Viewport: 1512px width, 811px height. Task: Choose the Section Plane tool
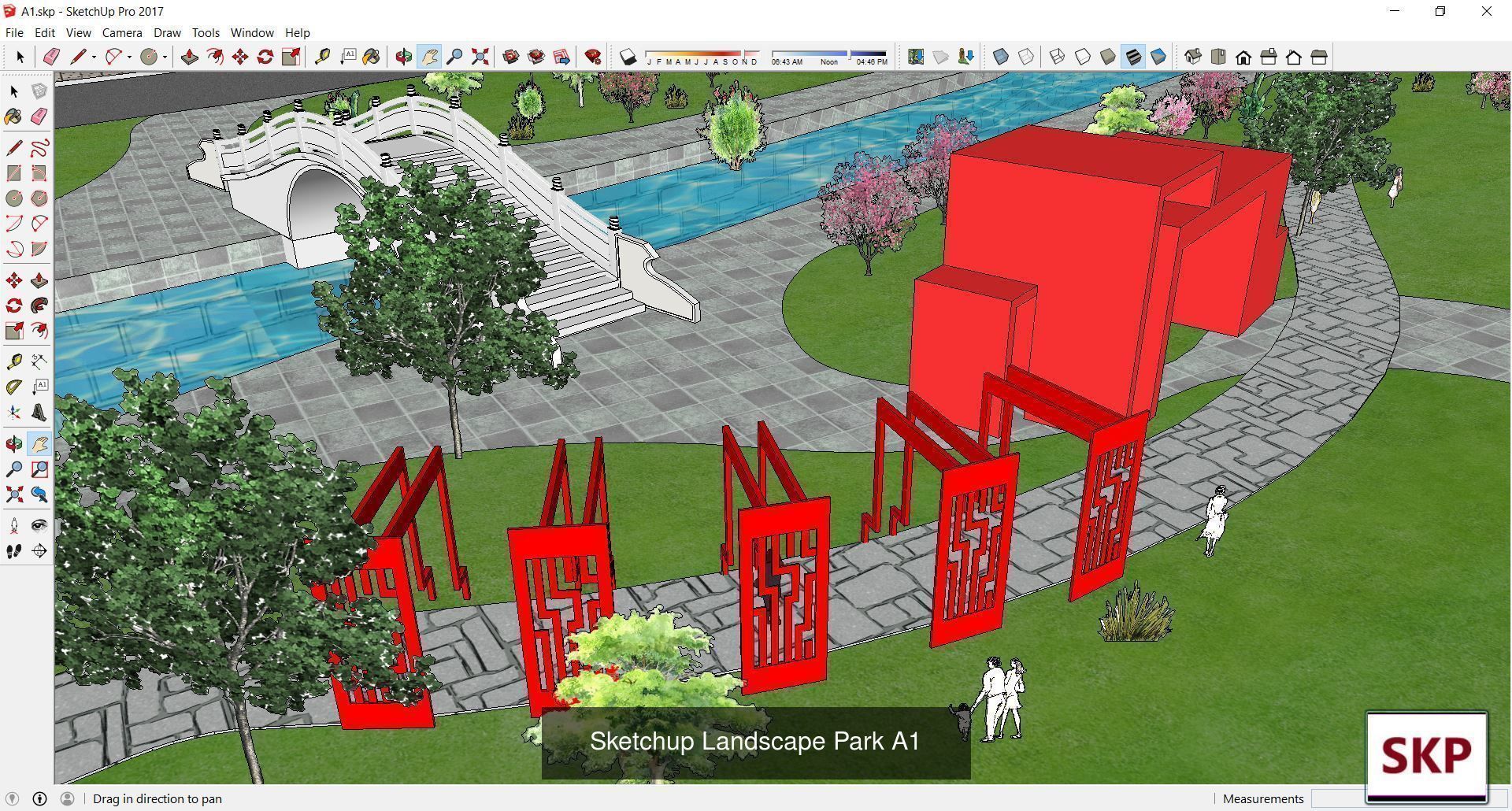point(39,551)
